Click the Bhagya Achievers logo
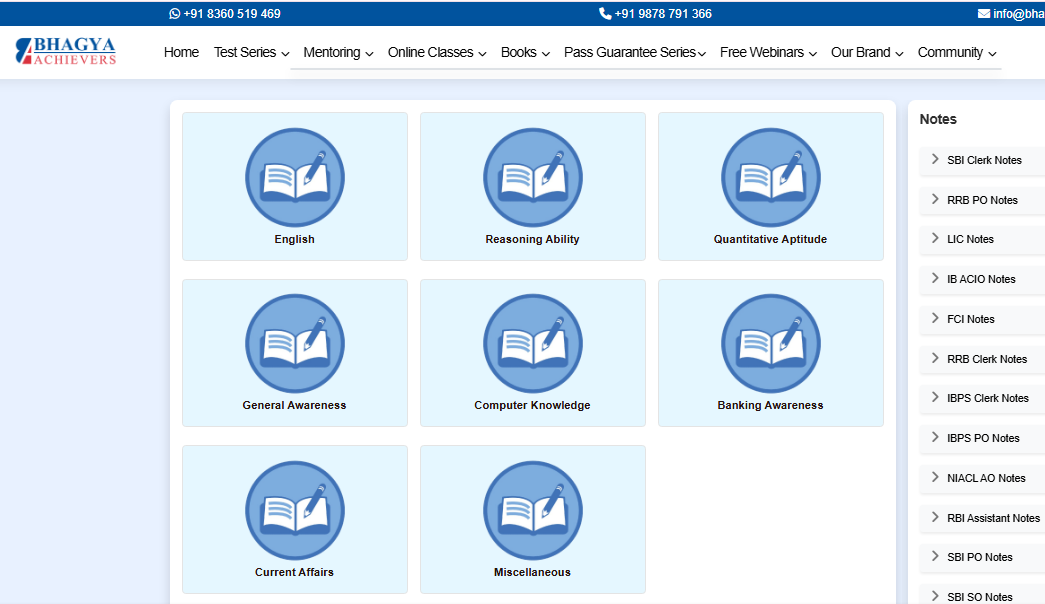1045x604 pixels. 66,52
